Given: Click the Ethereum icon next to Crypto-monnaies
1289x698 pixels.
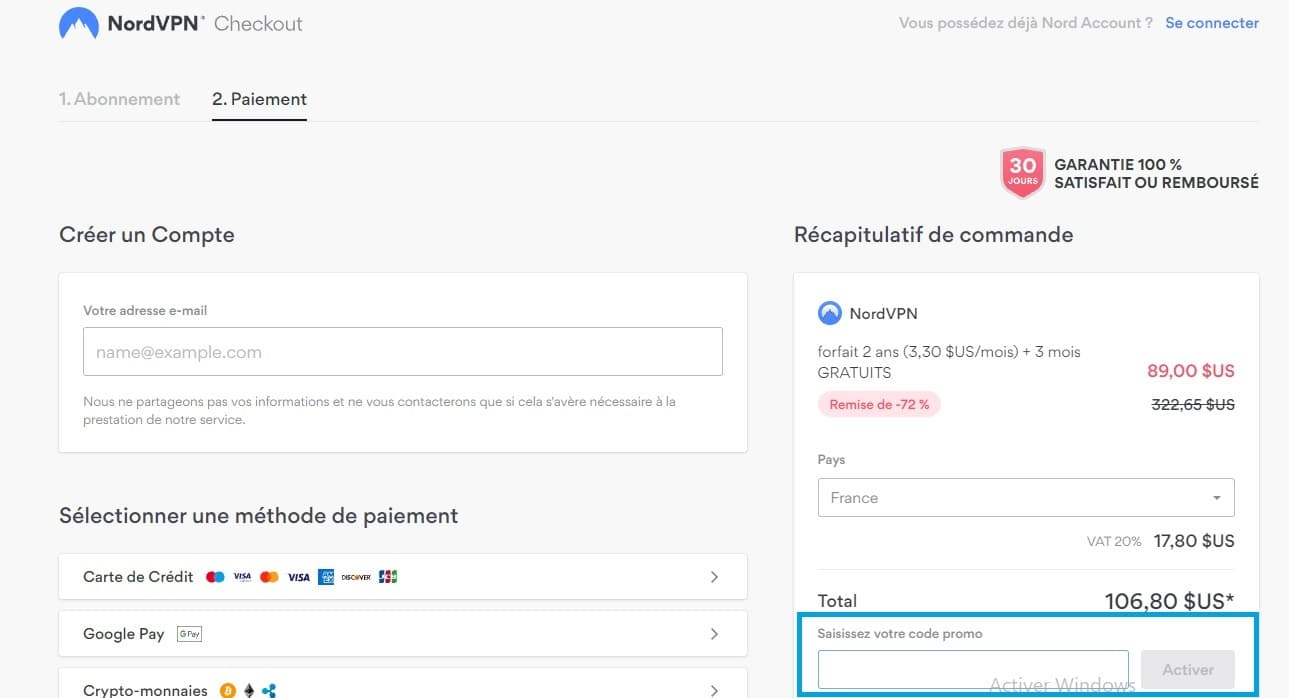Looking at the screenshot, I should (247, 690).
